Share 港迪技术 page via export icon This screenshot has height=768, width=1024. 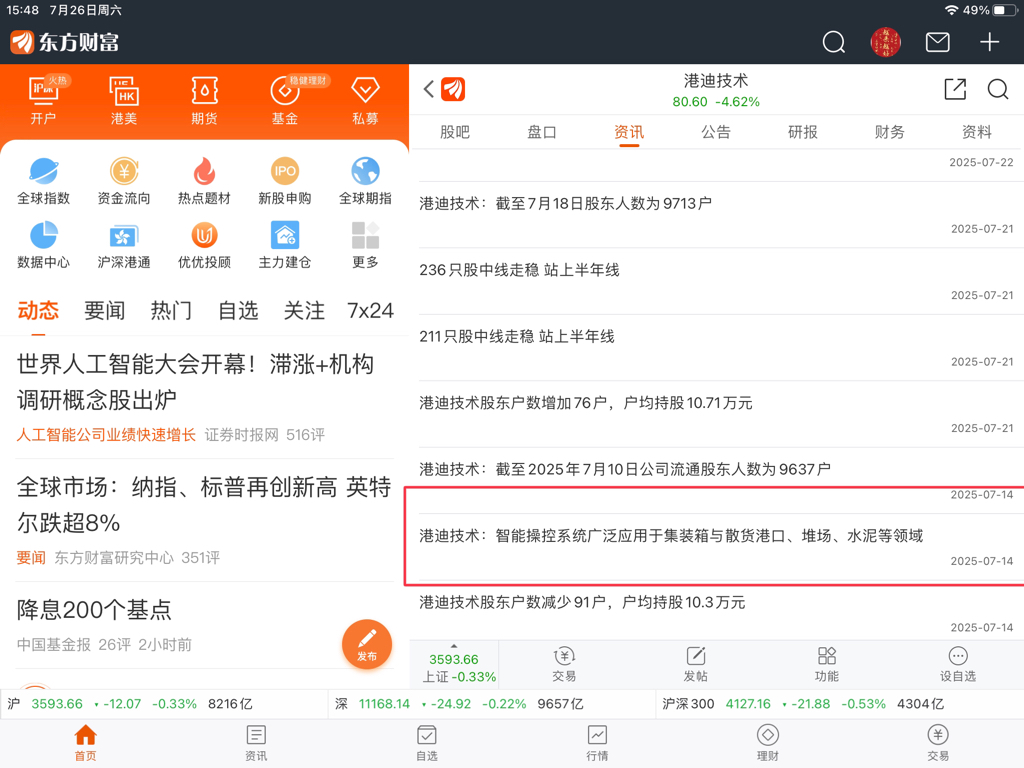(x=955, y=89)
